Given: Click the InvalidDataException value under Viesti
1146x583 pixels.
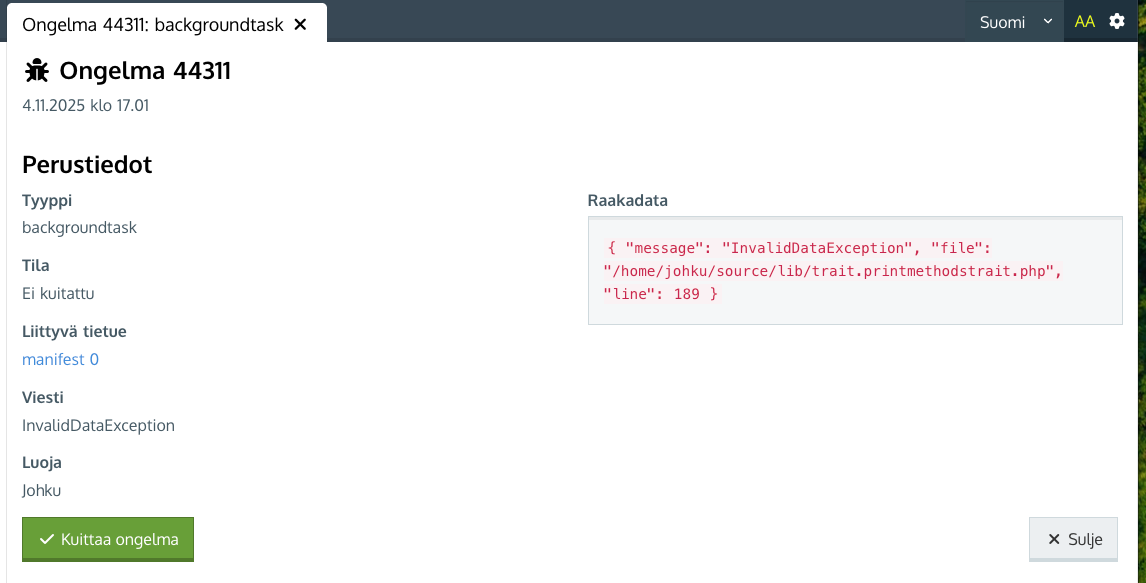Looking at the screenshot, I should pos(98,425).
